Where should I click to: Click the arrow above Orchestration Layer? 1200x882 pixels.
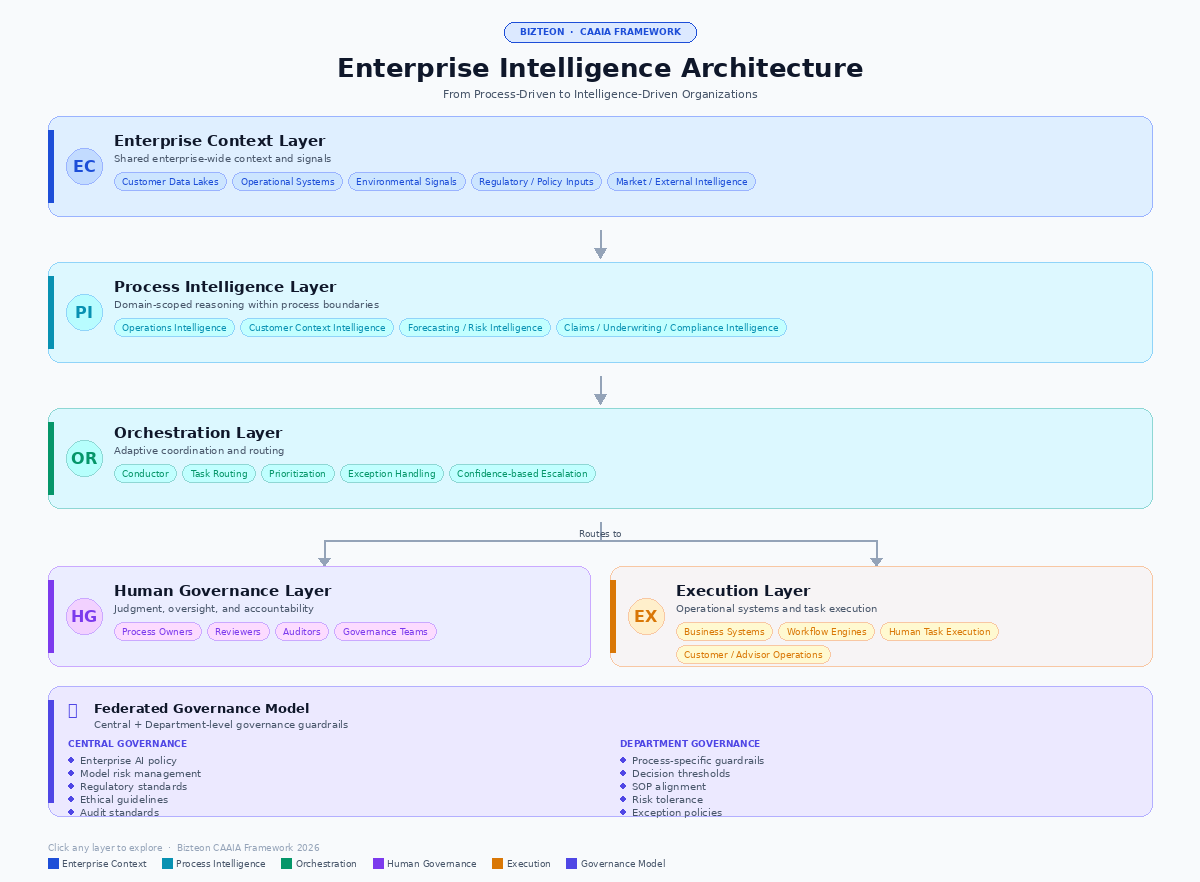(x=600, y=391)
